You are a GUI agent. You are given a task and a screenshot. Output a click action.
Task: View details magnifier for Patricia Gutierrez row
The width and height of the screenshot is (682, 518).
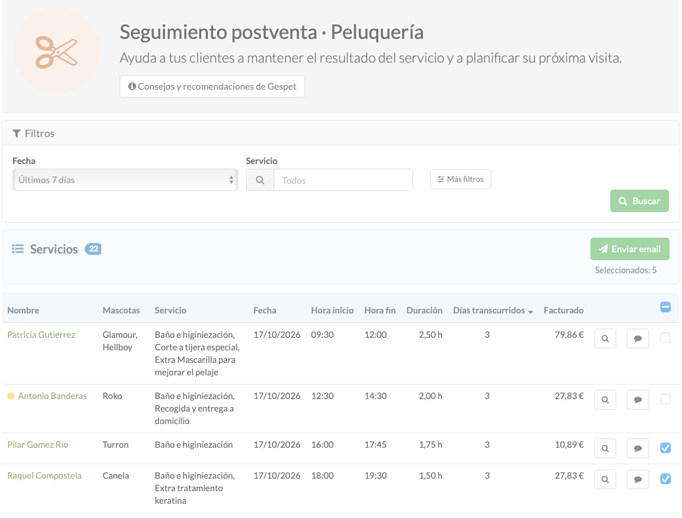[x=605, y=338]
